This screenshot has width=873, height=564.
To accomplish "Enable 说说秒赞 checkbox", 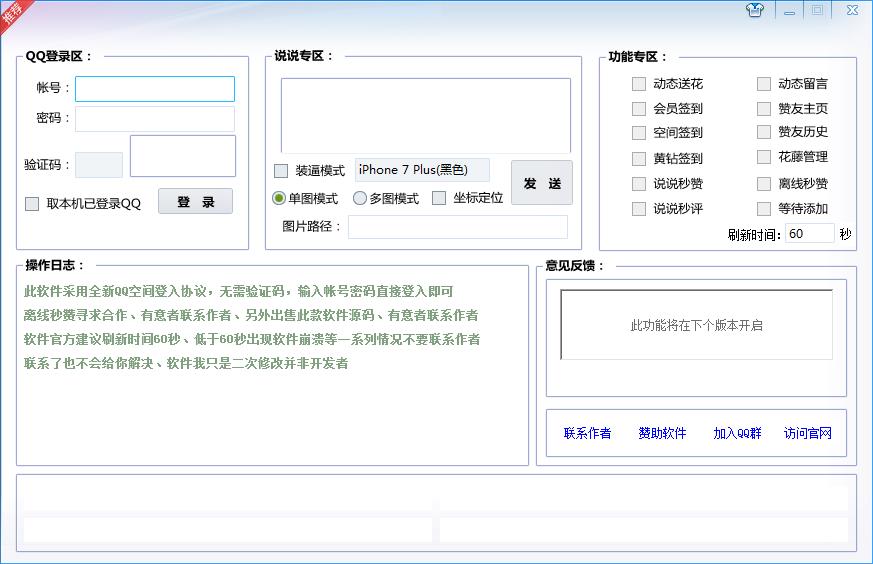I will (x=639, y=184).
